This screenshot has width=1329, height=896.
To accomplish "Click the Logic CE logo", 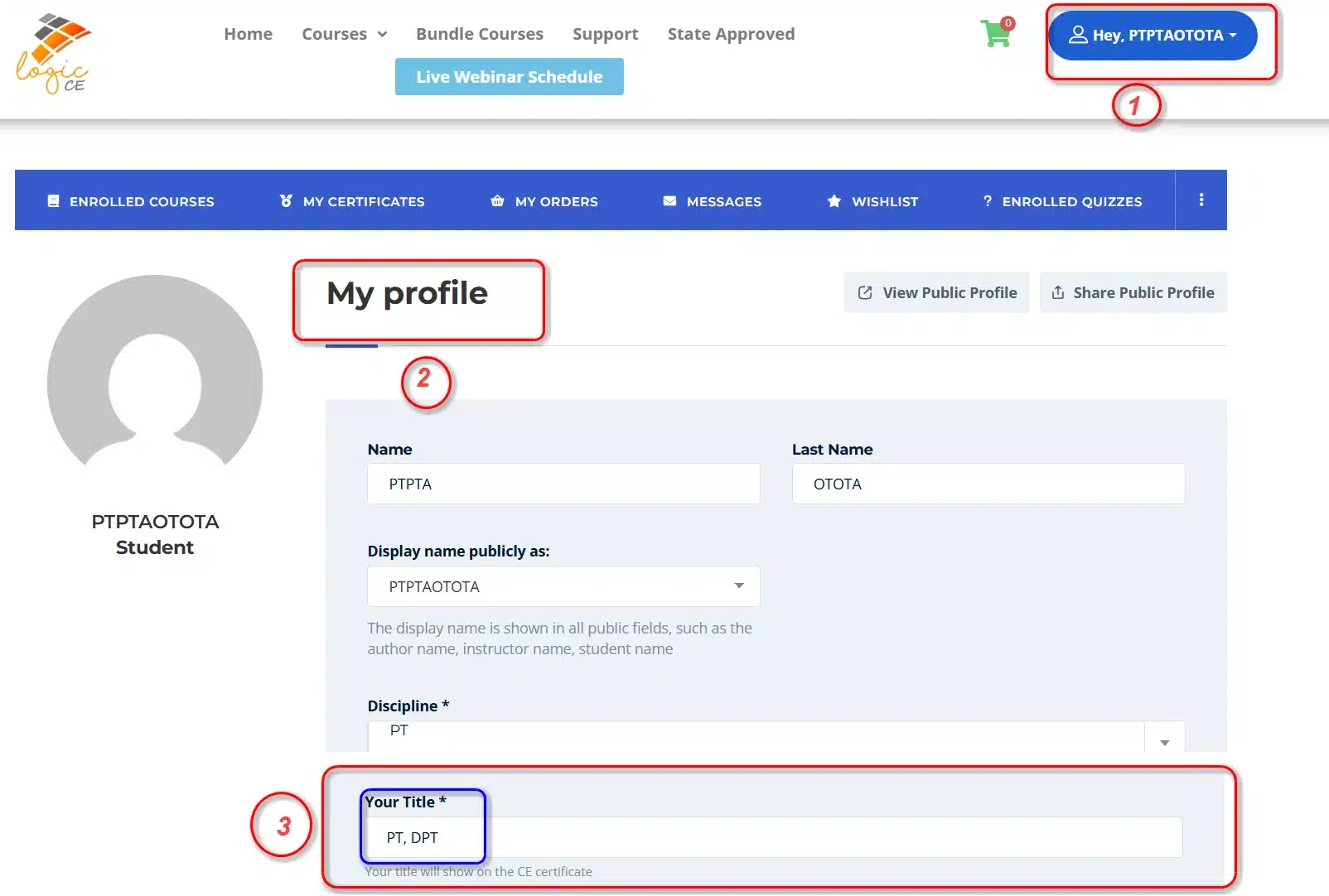I will pos(54,54).
